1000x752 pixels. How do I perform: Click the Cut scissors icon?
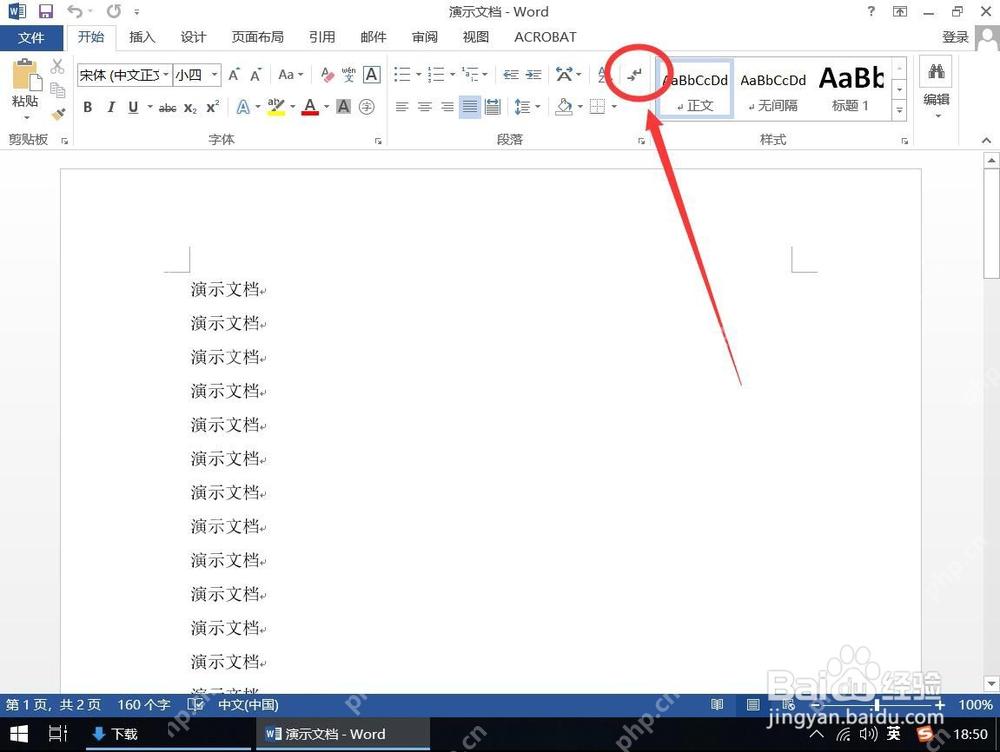tap(57, 66)
